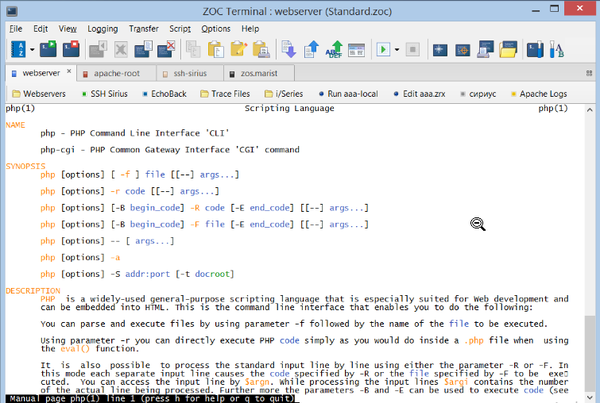Open the A-Z host directory icon
Image resolution: width=600 pixels, height=403 pixels.
(19, 49)
